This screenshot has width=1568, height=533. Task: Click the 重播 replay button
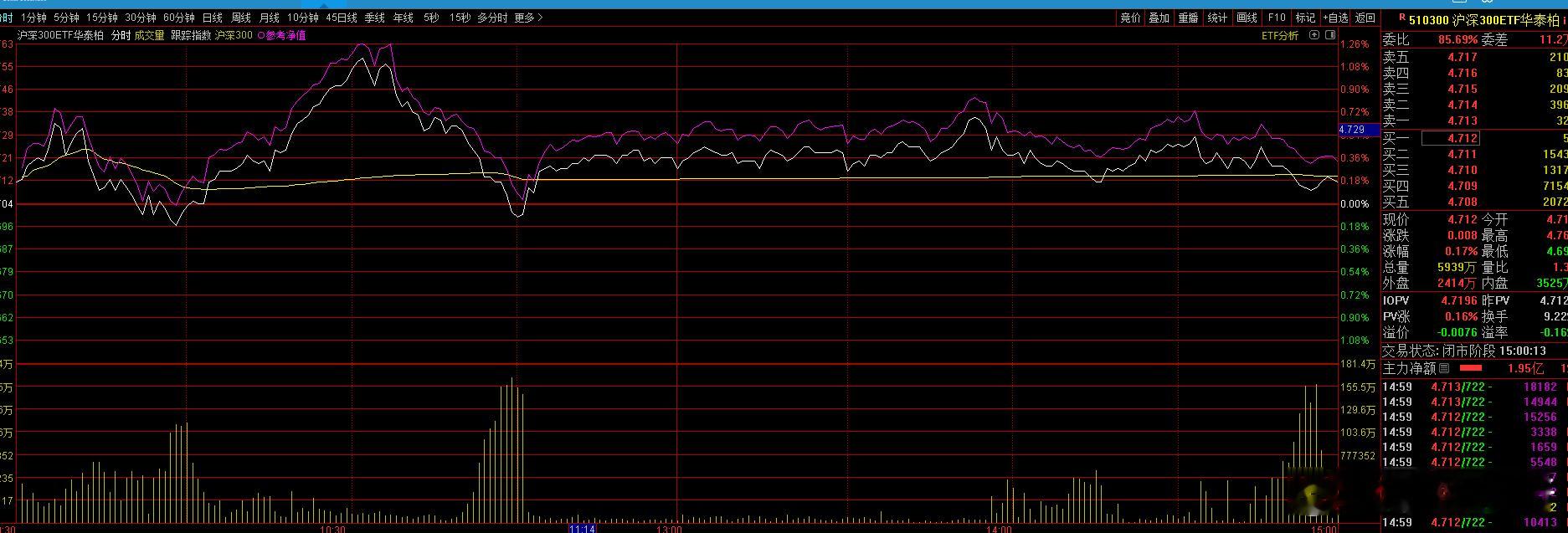[x=1188, y=18]
